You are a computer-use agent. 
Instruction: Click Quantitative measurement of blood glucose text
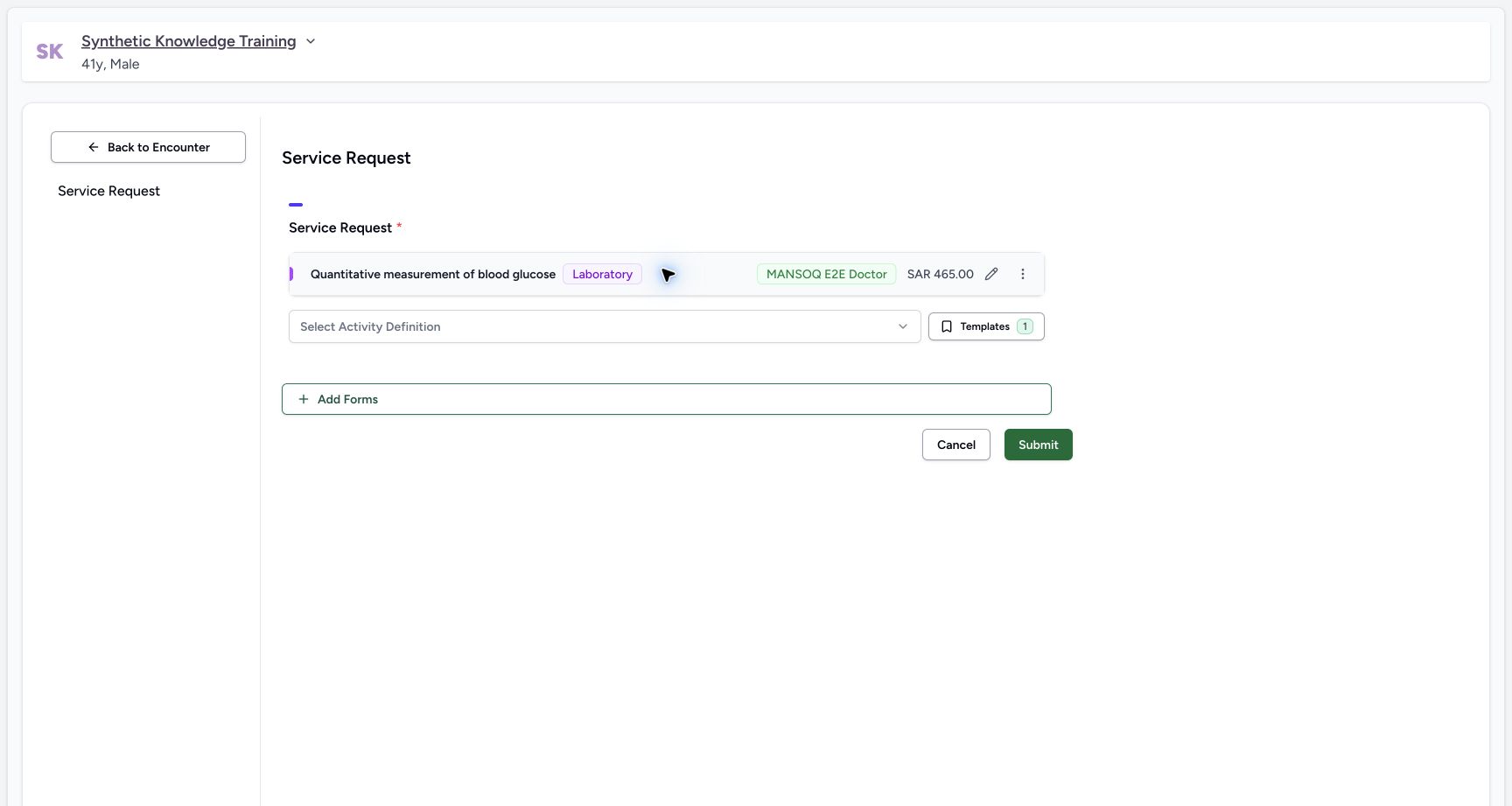pyautogui.click(x=433, y=274)
